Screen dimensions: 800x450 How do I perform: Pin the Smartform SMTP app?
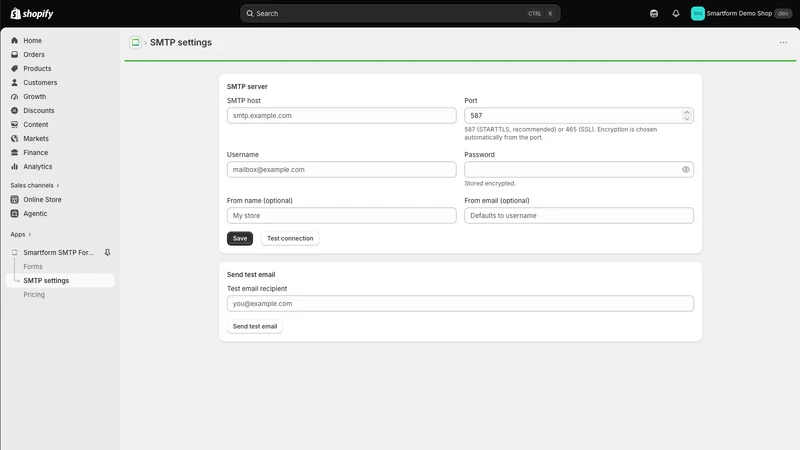point(107,253)
